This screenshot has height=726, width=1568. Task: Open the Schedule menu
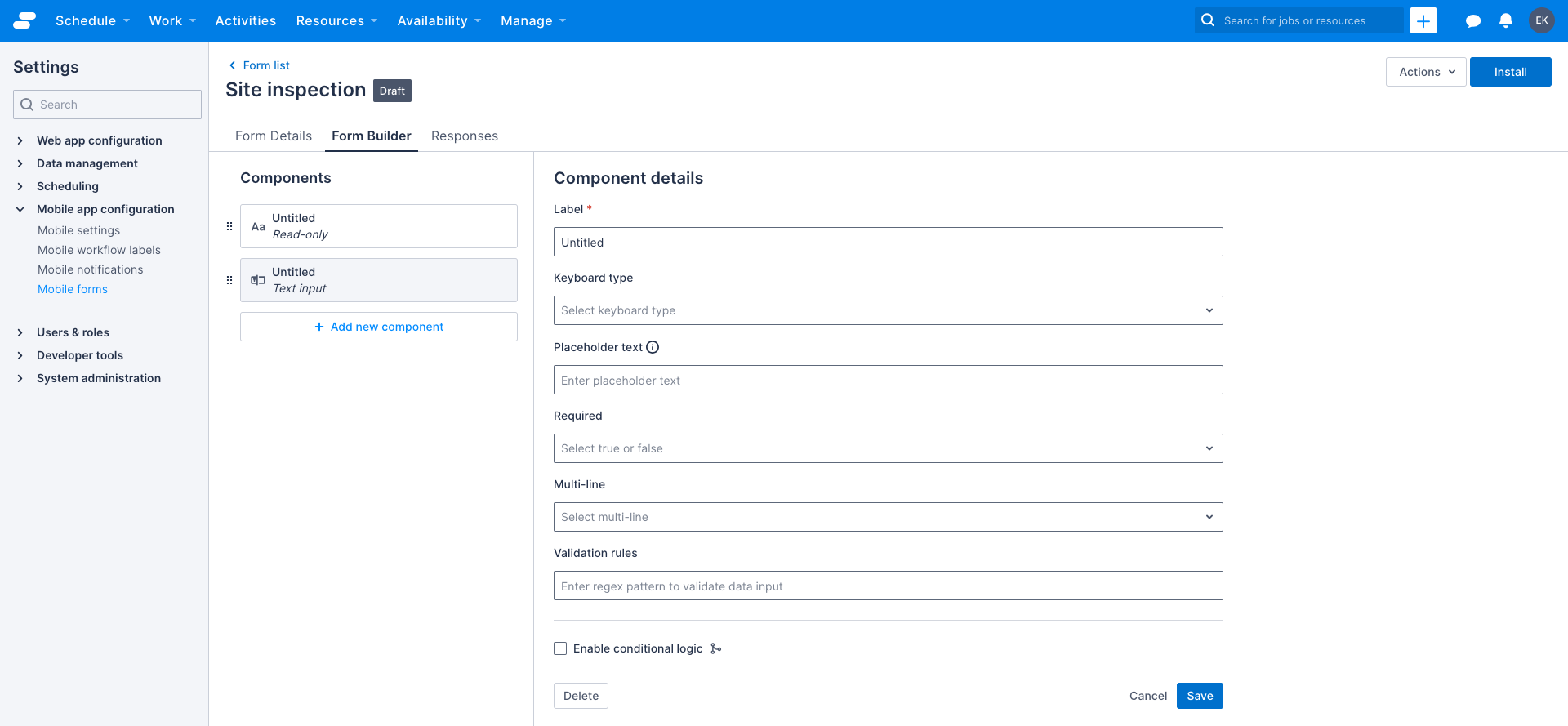(92, 20)
